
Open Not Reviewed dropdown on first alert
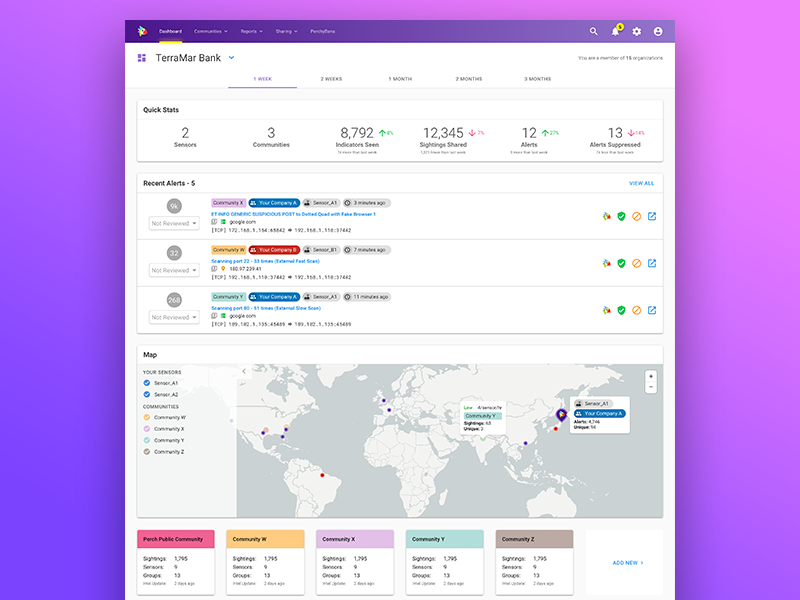point(174,223)
